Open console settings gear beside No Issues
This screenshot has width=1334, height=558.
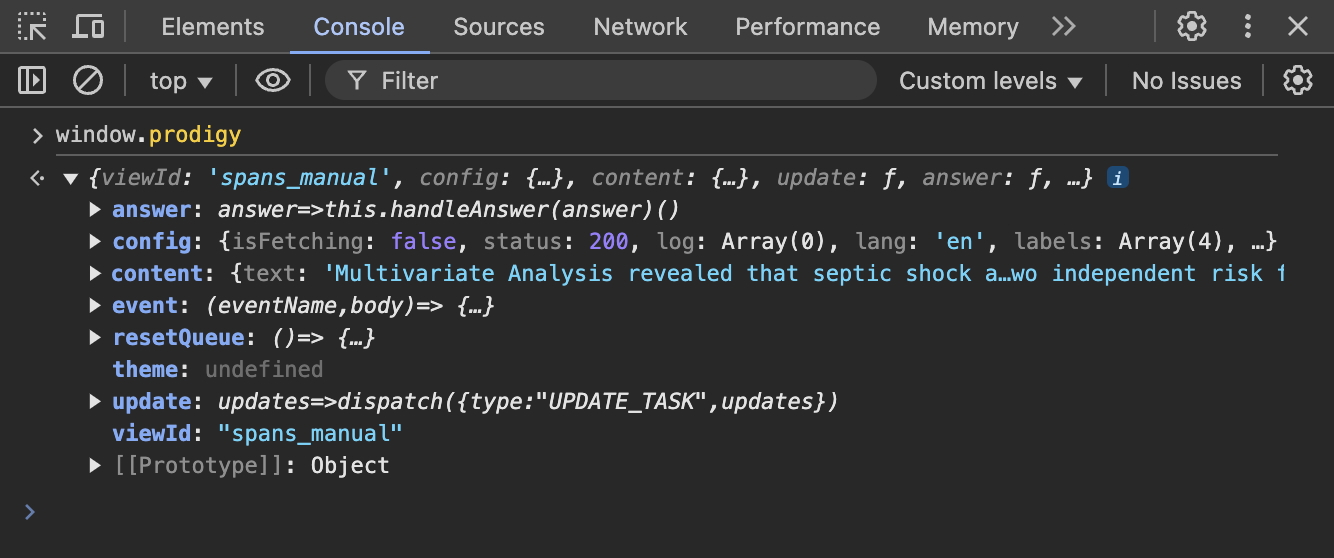coord(1297,80)
